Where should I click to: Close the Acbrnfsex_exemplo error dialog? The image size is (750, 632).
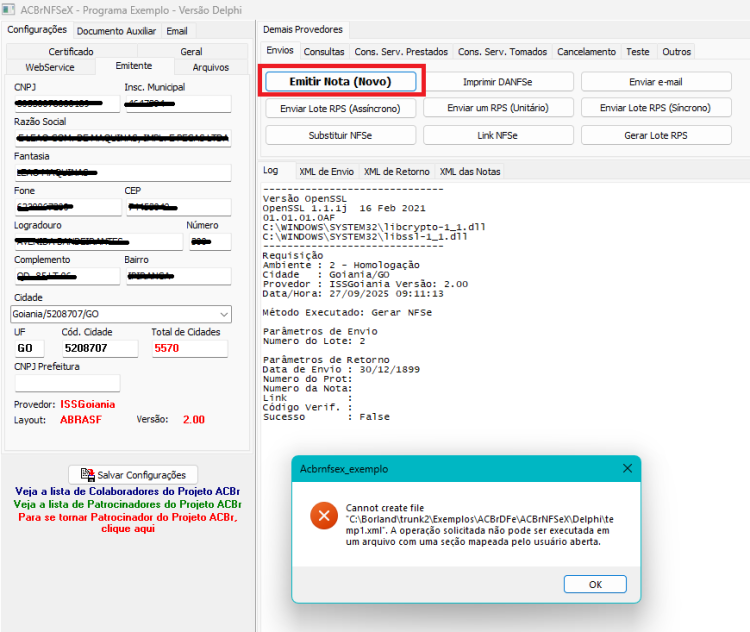pyautogui.click(x=627, y=468)
